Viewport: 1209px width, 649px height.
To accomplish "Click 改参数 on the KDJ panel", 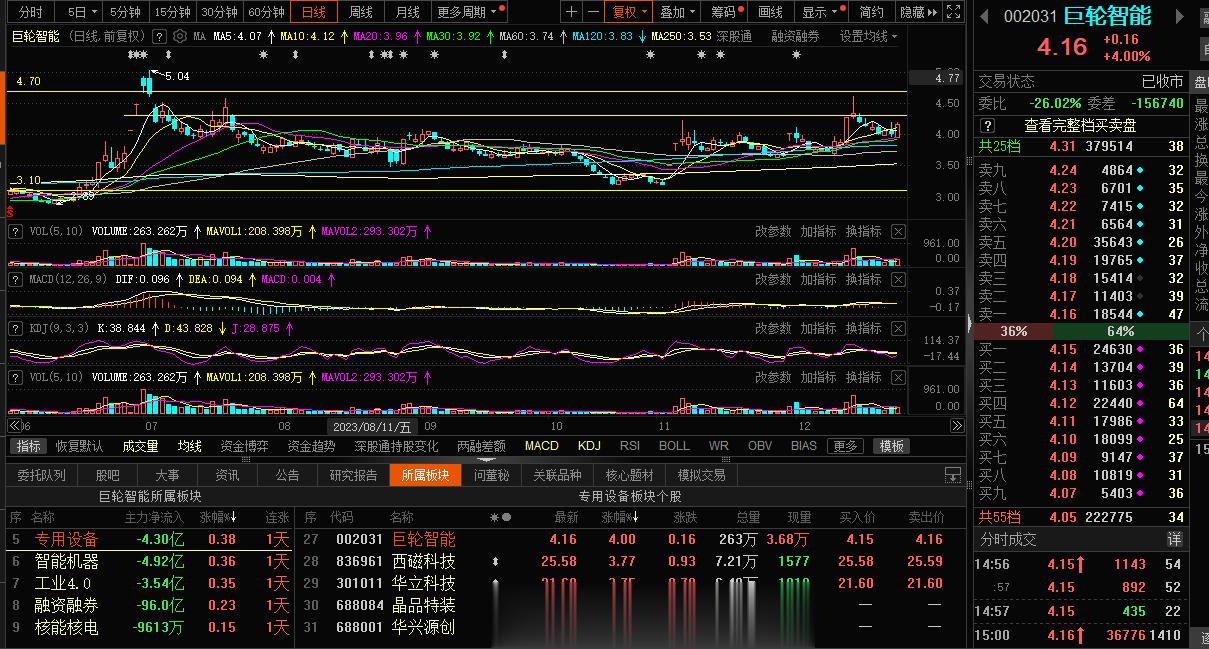I will tap(773, 328).
